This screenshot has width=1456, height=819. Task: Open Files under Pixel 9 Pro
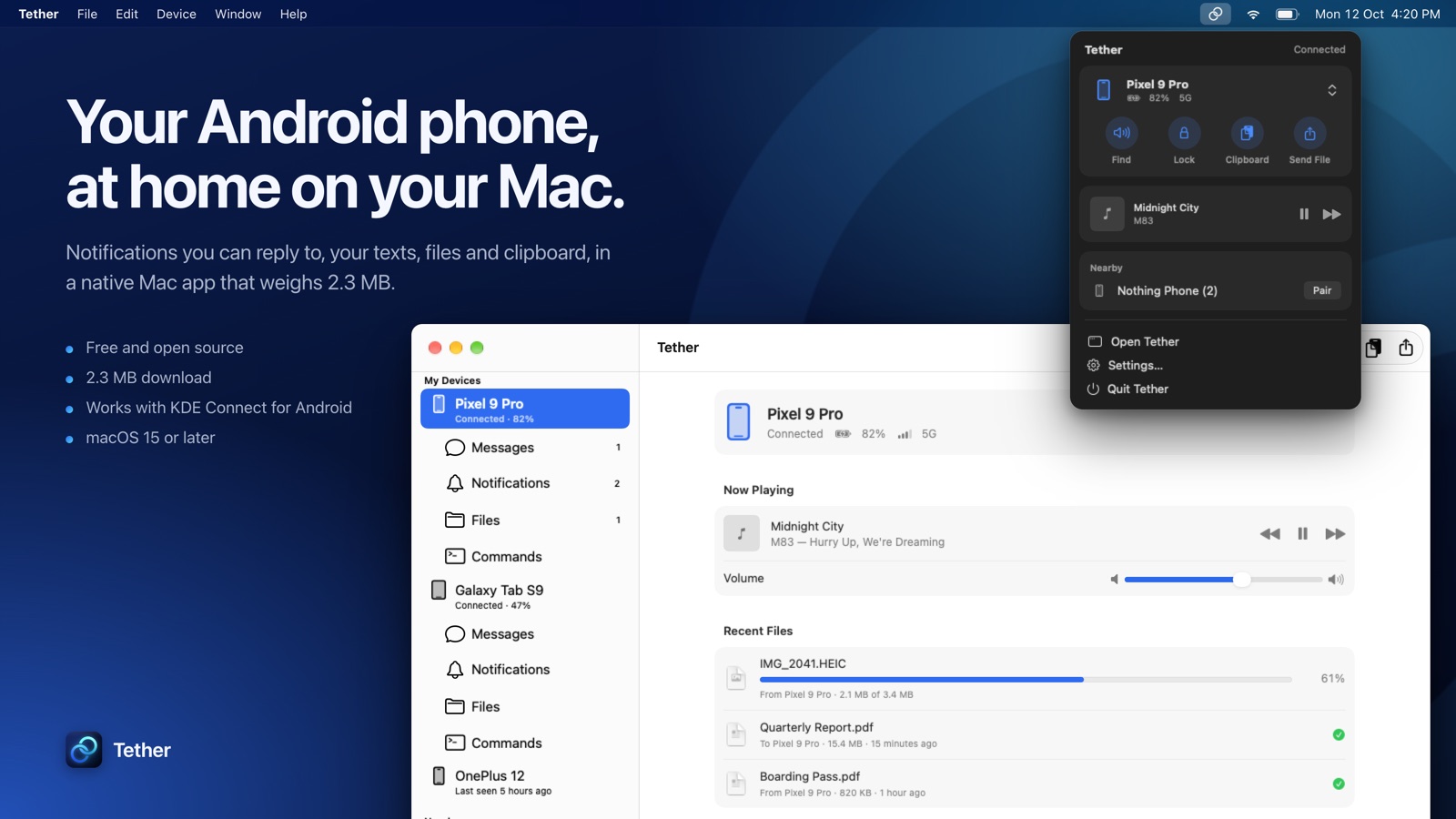[525, 521]
